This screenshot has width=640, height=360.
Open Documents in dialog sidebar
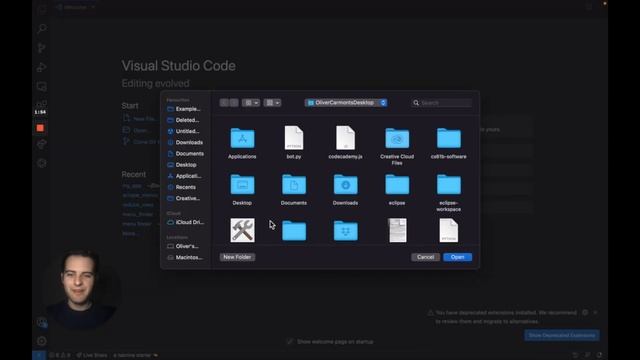point(186,153)
